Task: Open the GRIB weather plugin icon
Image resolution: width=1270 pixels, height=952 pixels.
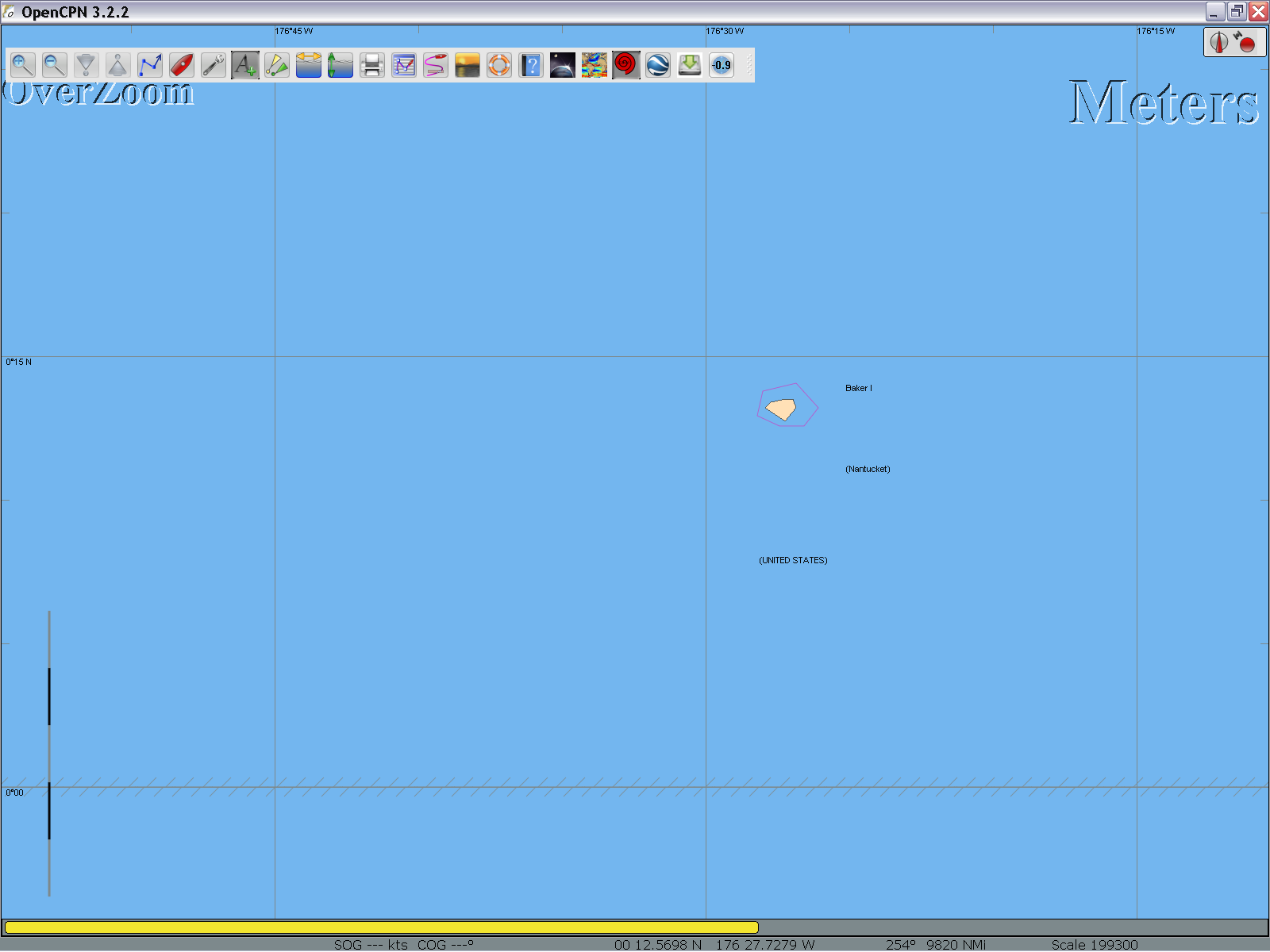Action: point(595,65)
